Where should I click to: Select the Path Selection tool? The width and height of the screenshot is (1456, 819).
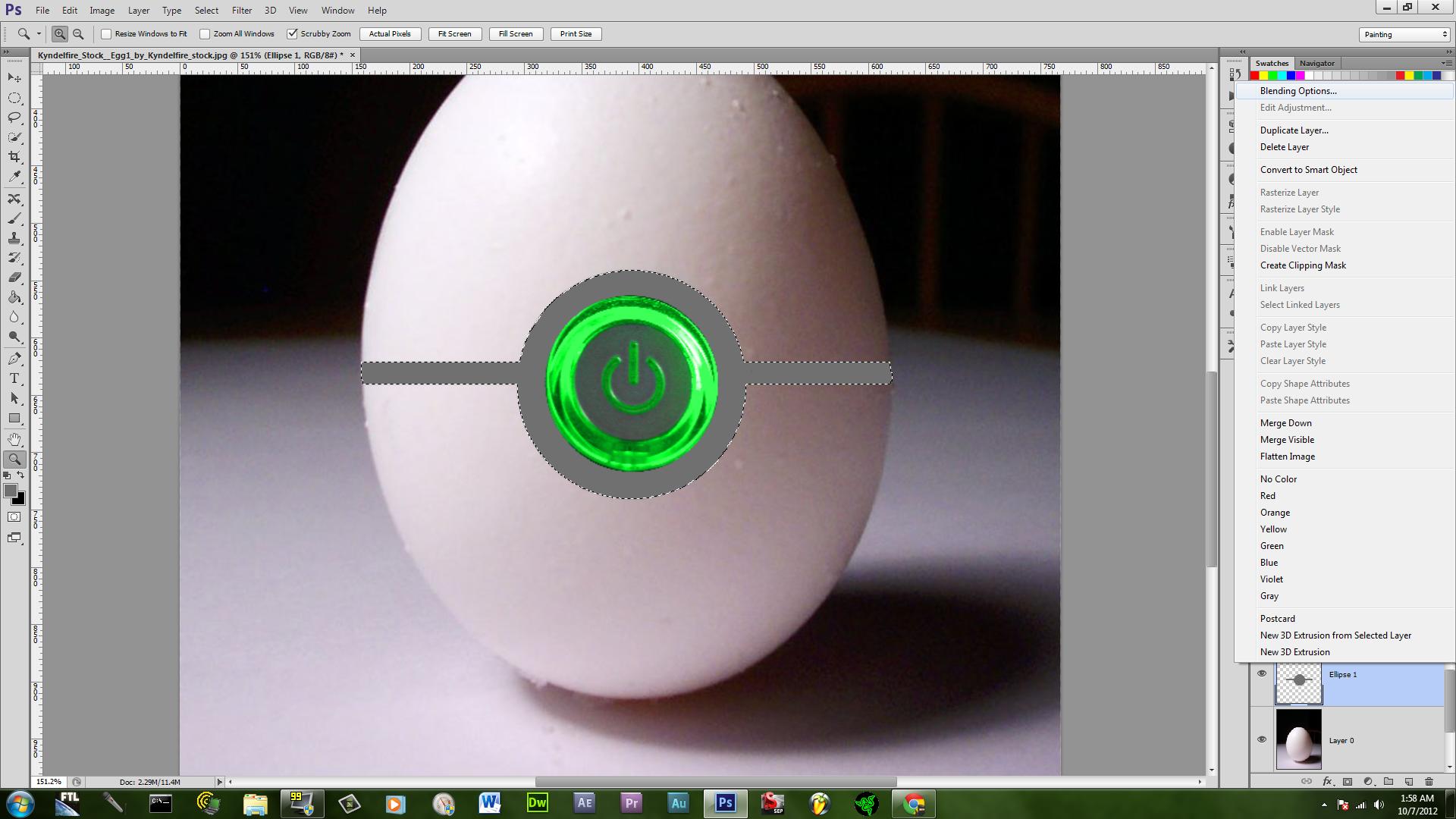click(x=14, y=398)
